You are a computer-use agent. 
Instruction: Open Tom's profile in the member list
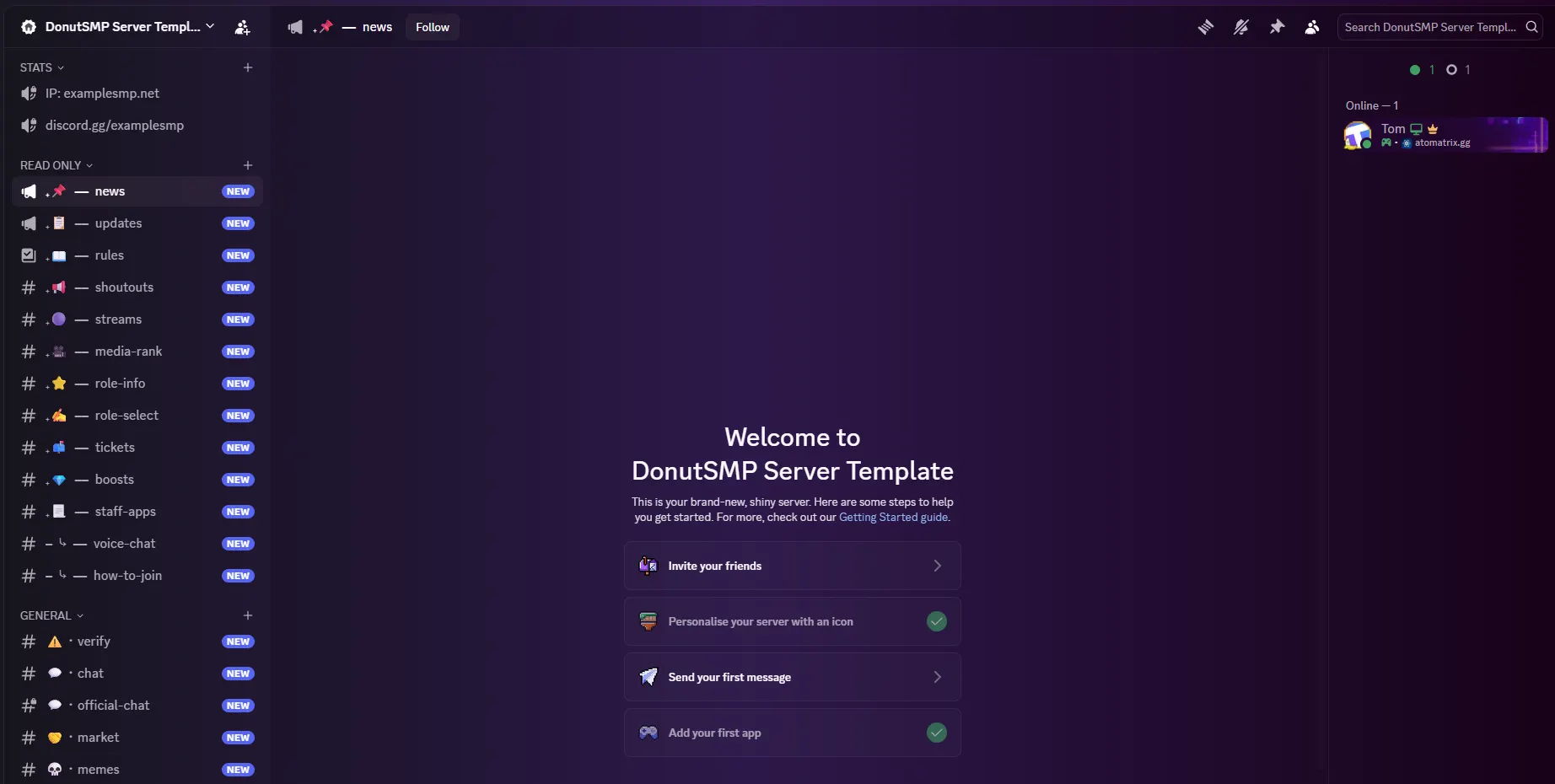pos(1445,135)
